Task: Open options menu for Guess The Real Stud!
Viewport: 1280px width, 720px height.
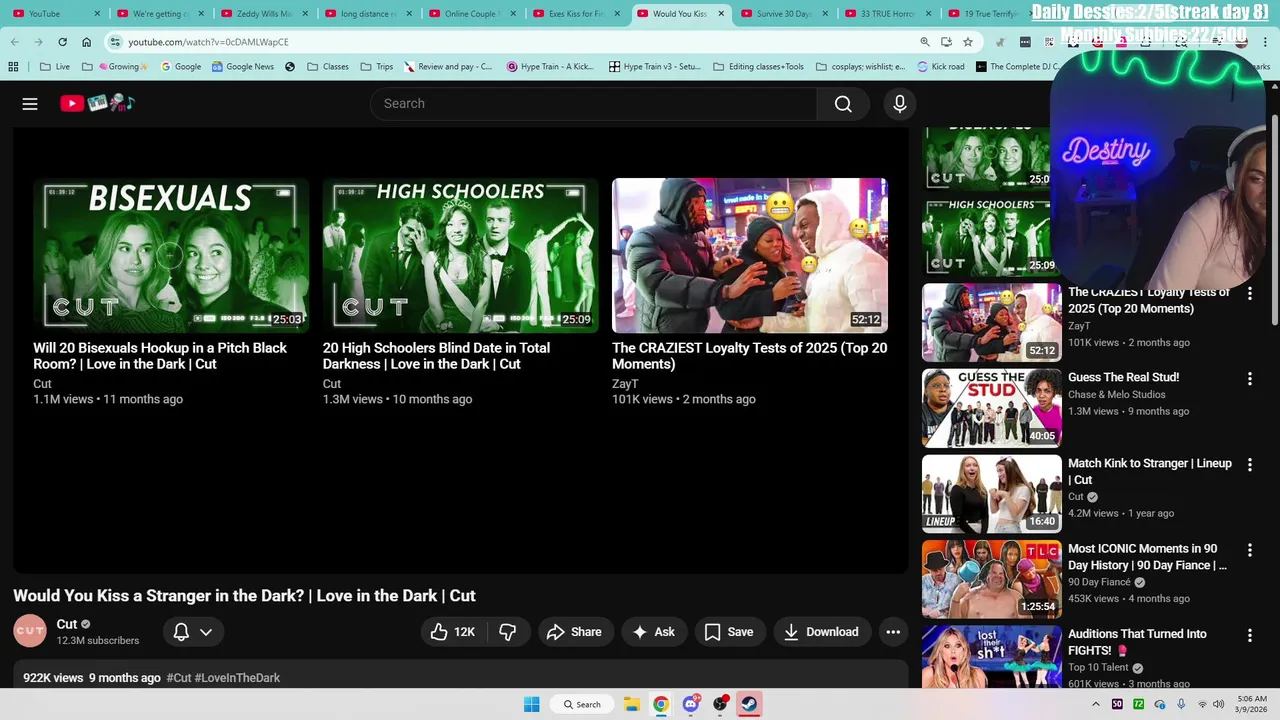Action: [1249, 379]
